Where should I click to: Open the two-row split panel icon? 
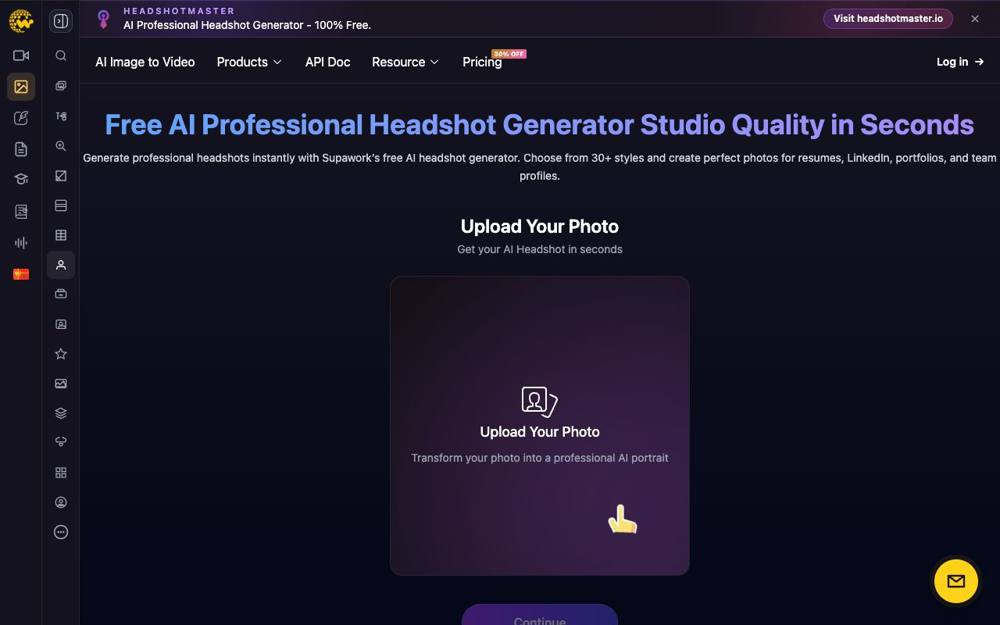[61, 205]
